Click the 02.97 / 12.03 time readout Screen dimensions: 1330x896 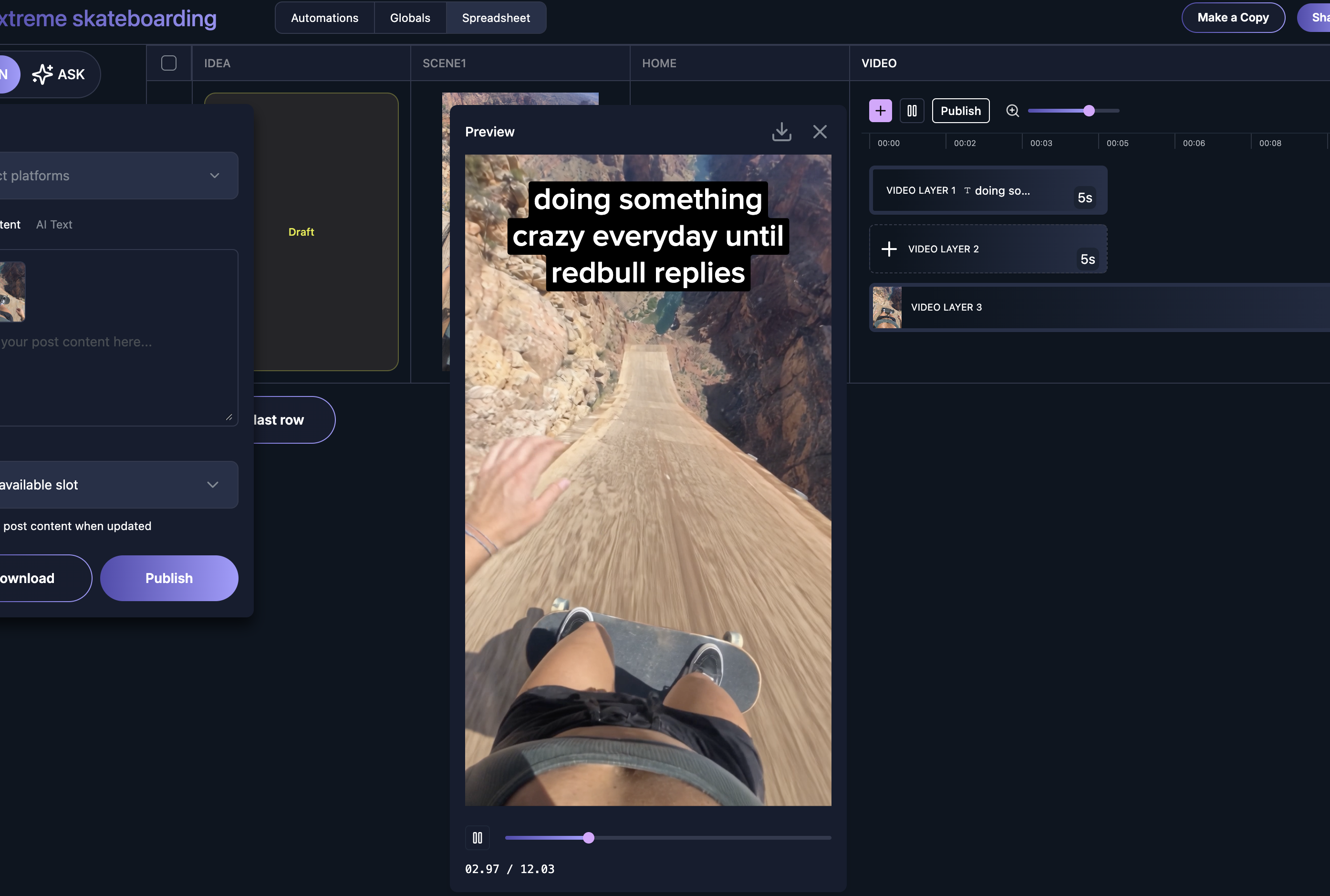[509, 869]
